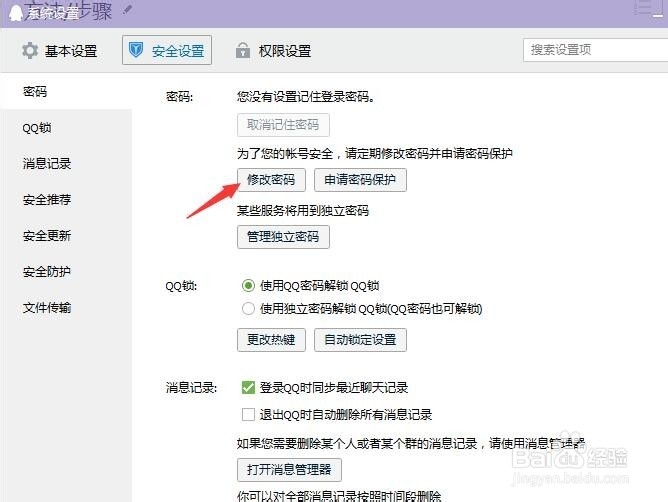Viewport: 668px width, 502px height.
Task: Click the 密码: section label
Action: click(x=179, y=97)
